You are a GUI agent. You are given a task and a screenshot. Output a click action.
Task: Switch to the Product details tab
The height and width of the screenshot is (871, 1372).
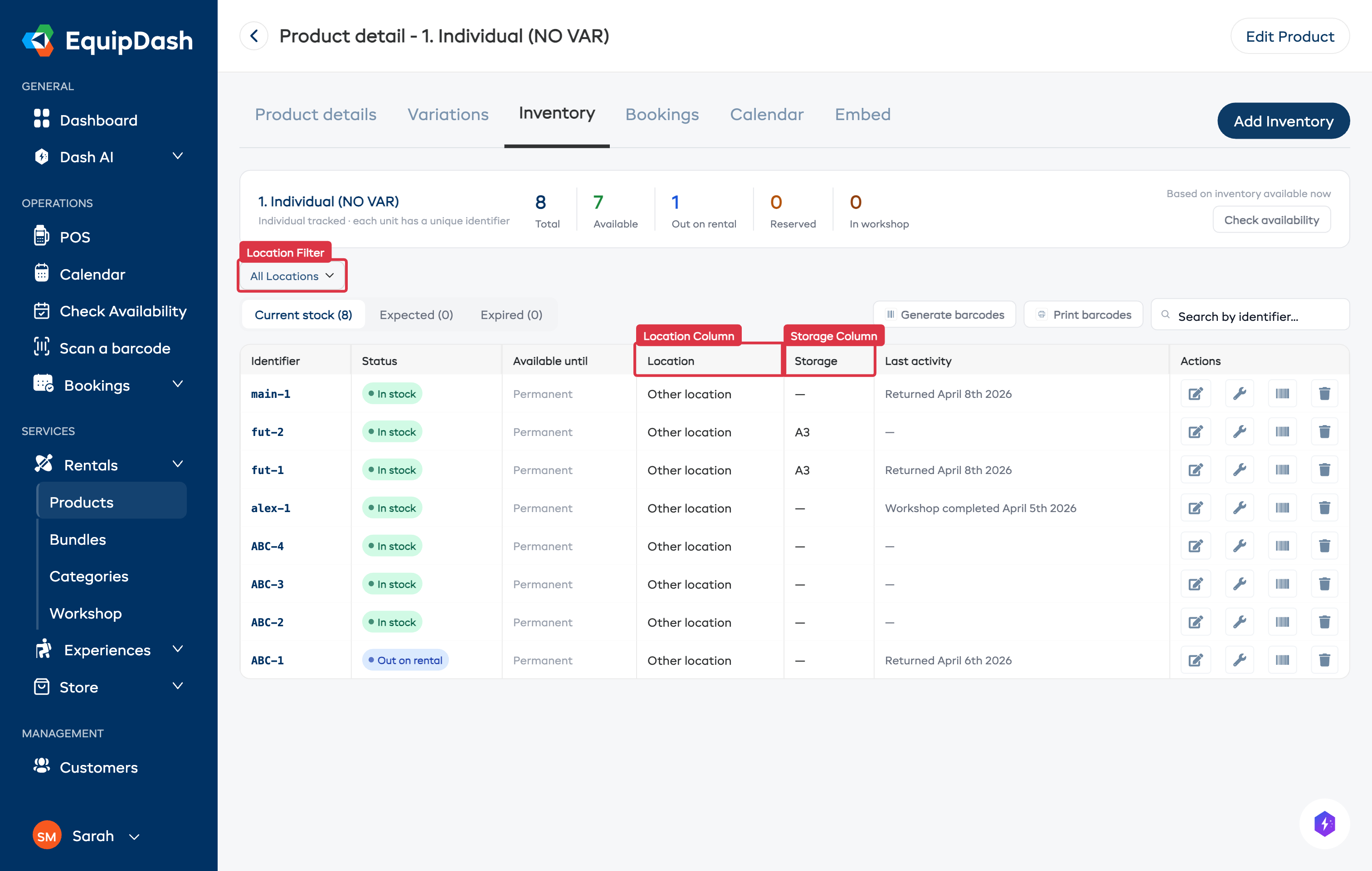[316, 115]
